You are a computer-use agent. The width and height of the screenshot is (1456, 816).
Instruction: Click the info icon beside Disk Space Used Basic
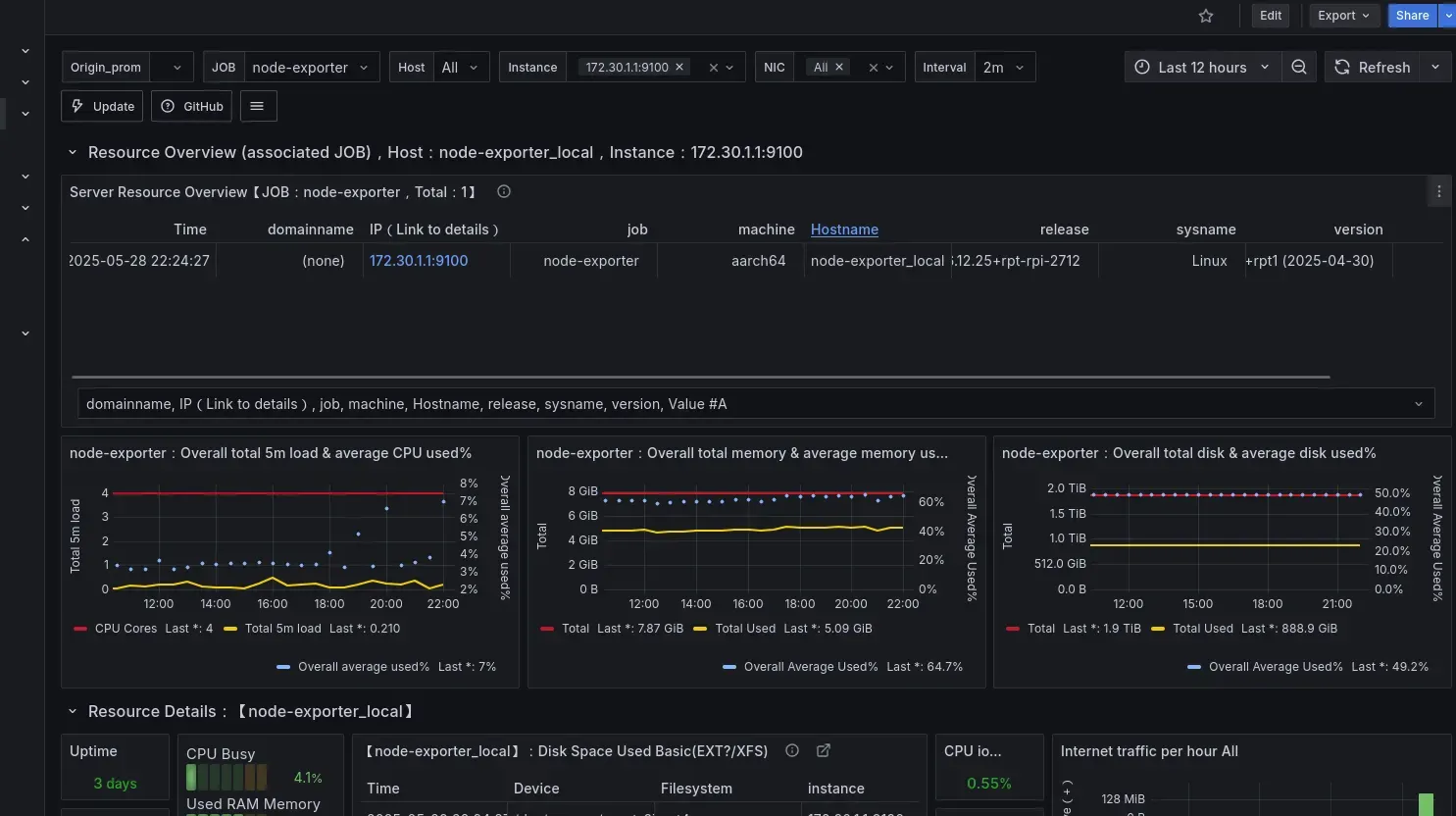[x=792, y=750]
